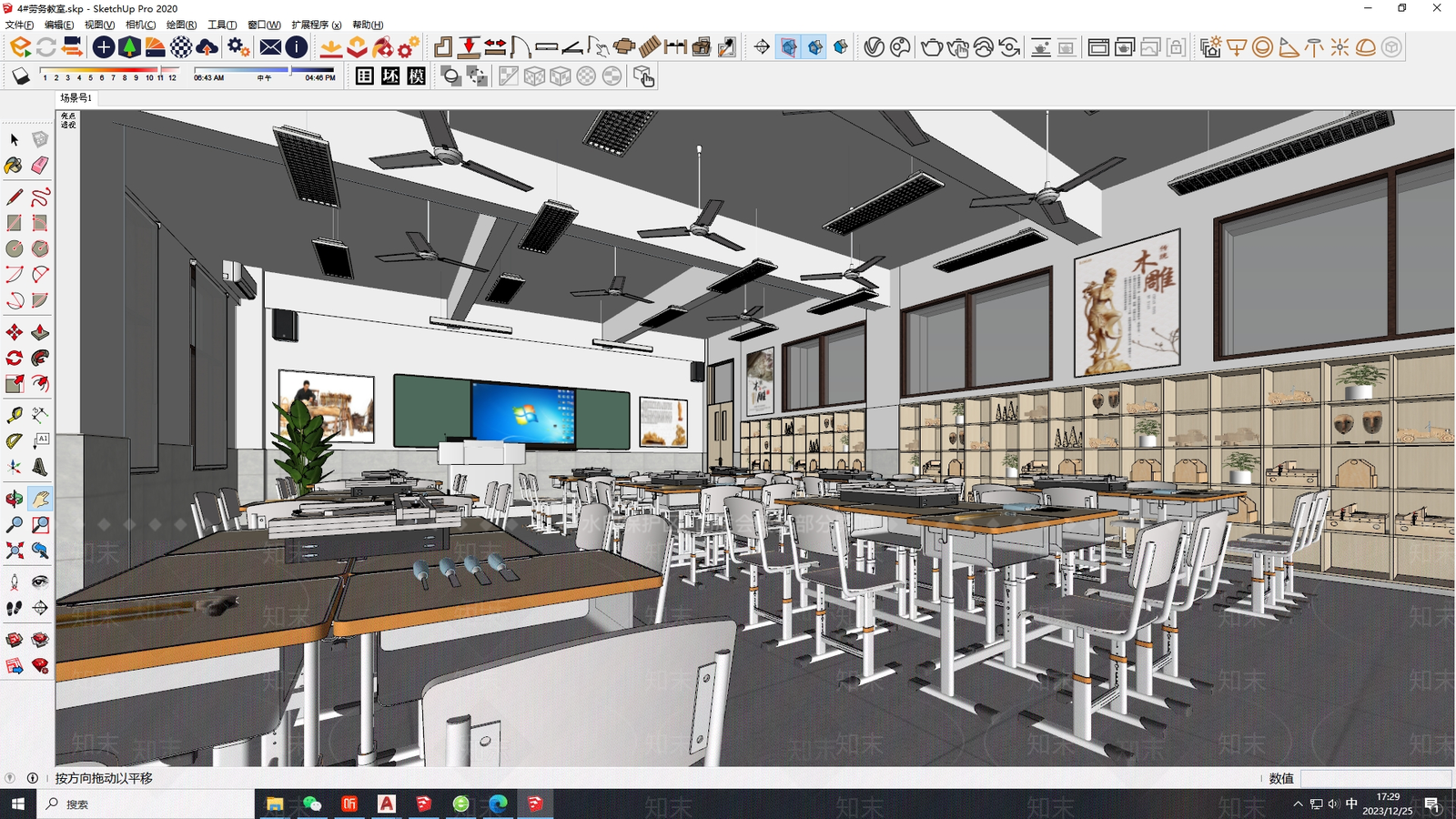Screen dimensions: 1456x819
Task: Open the Windows Start menu
Action: coord(18,804)
